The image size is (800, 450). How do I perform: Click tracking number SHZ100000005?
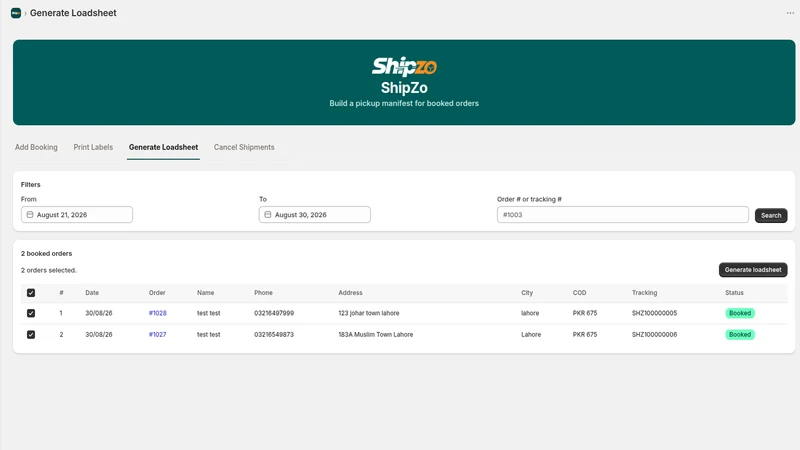tap(654, 313)
